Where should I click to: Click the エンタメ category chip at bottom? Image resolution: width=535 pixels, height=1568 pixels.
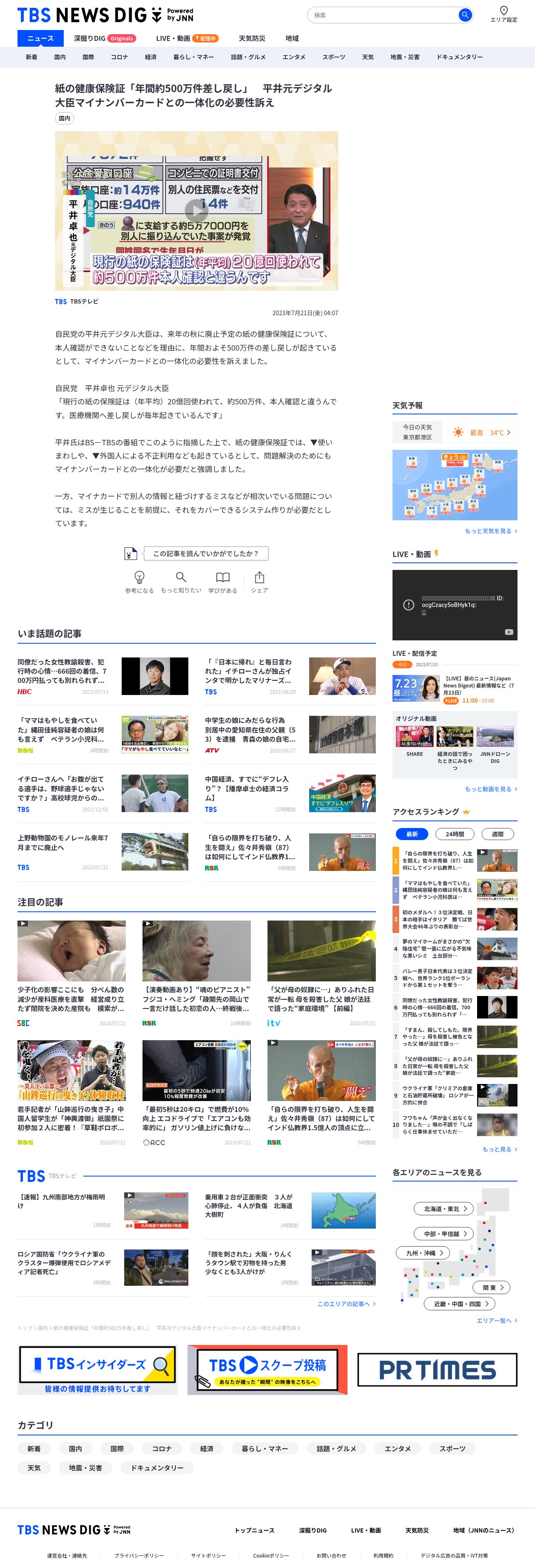click(x=397, y=1449)
